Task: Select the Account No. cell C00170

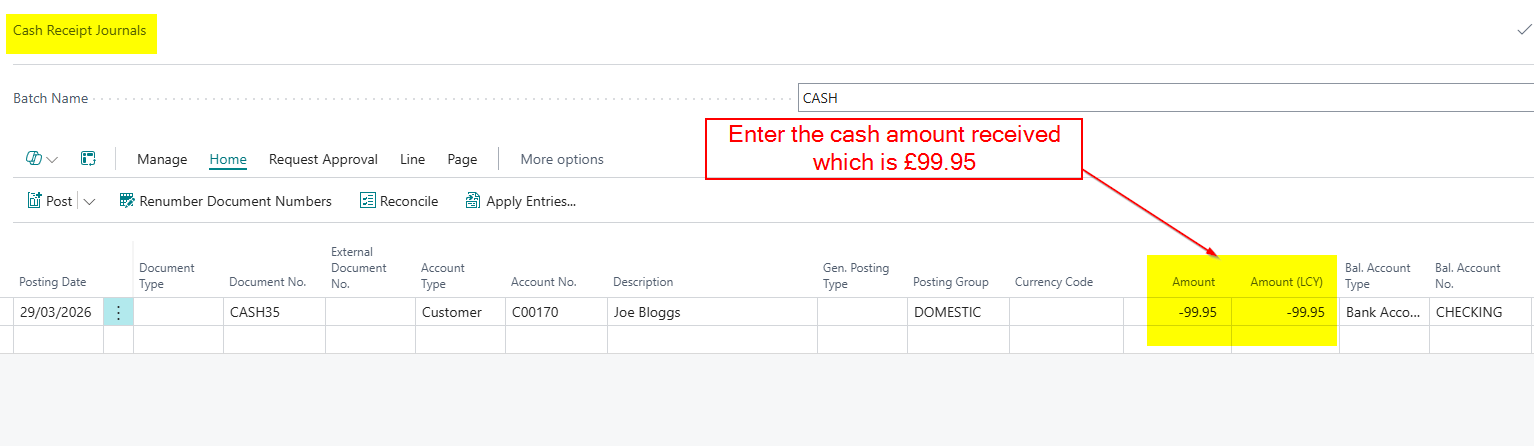Action: [x=555, y=312]
